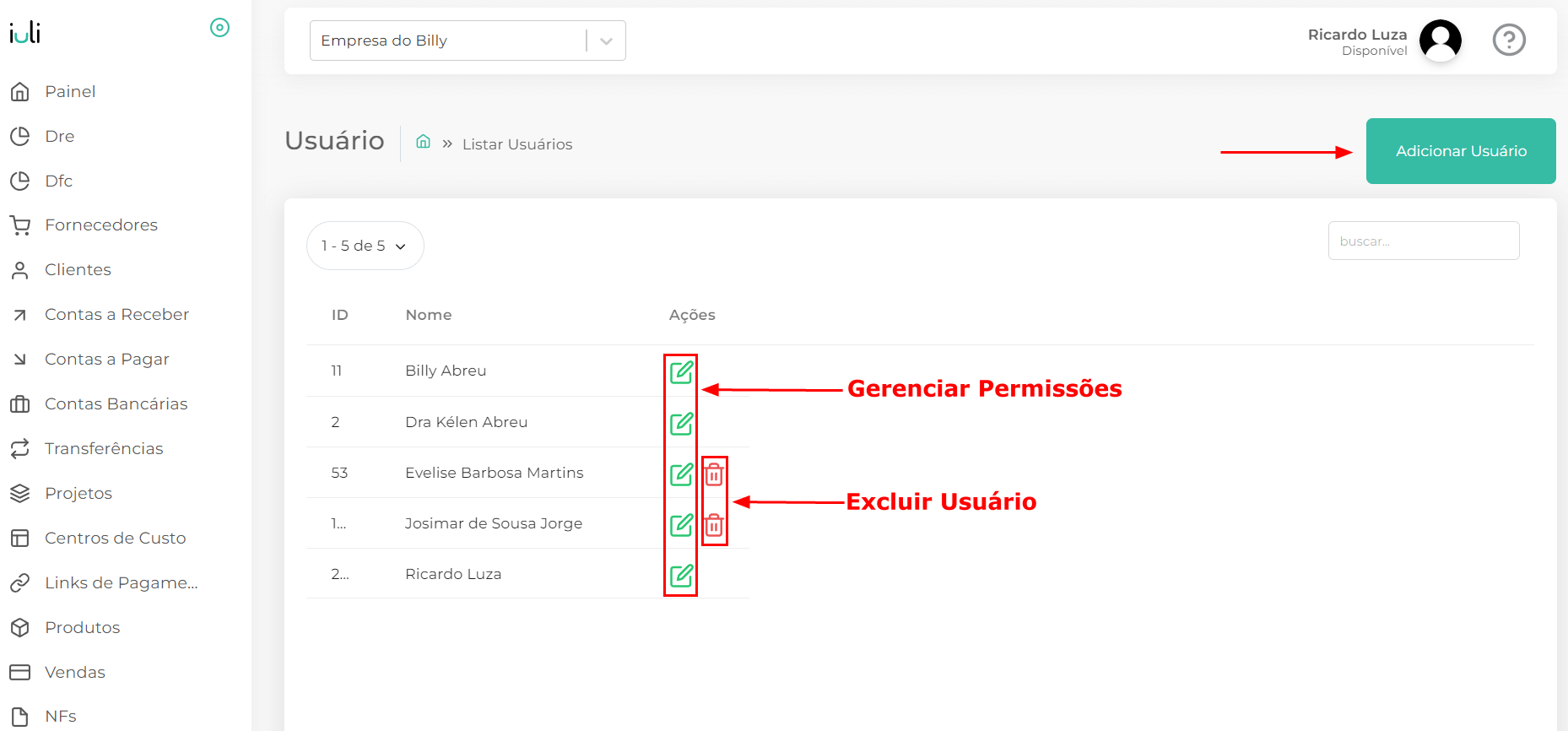
Task: Open the Empresa do Billy company dropdown
Action: (468, 41)
